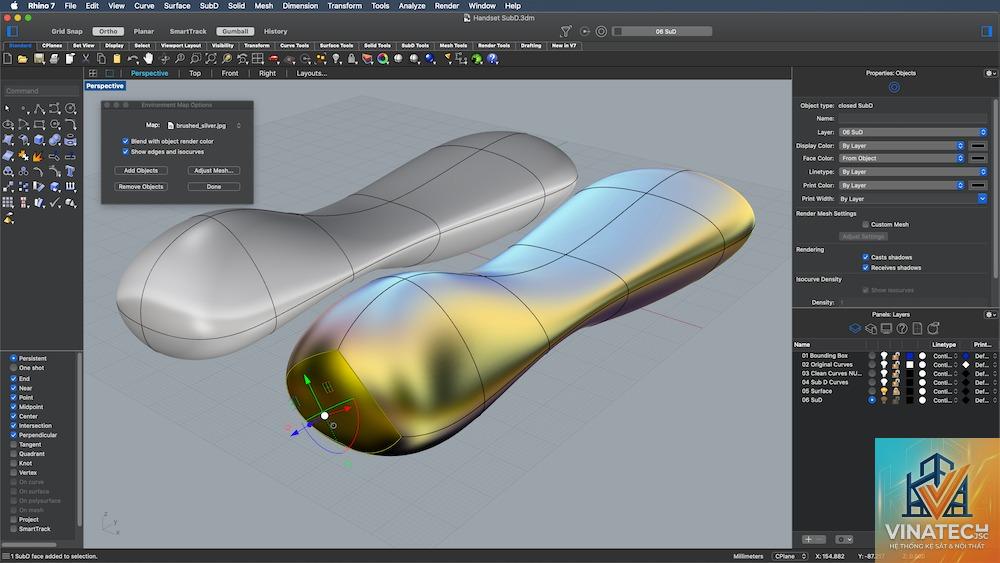Enable the Tangent object snap
The image size is (1000, 563).
coord(13,444)
